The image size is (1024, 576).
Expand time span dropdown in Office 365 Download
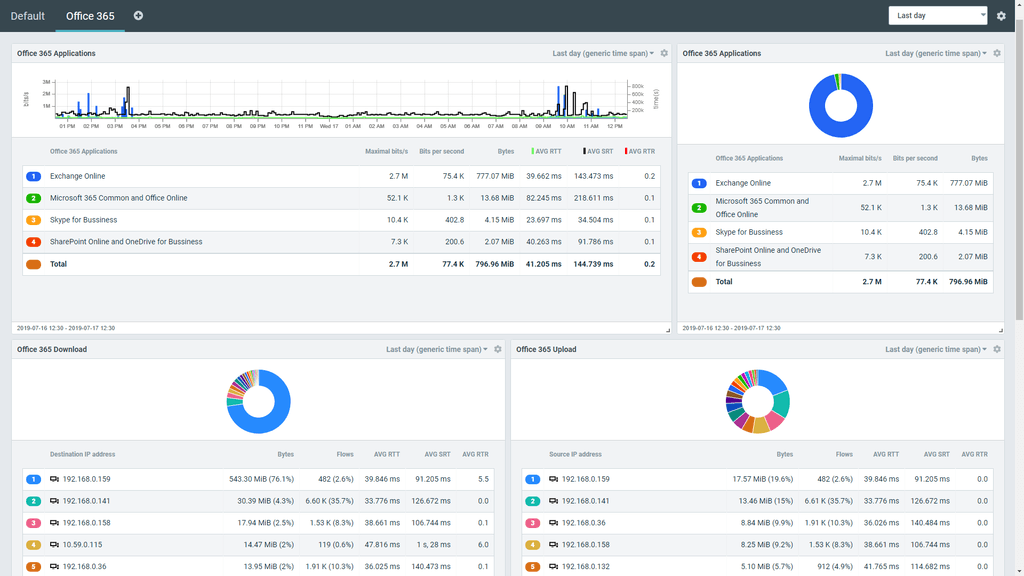pos(437,350)
